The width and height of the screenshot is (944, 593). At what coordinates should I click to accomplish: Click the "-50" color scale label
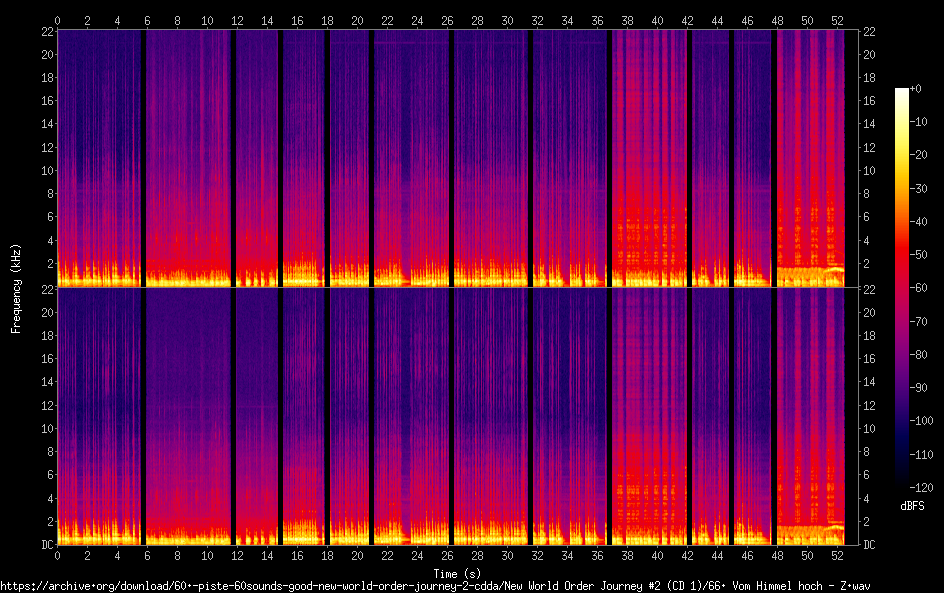pyautogui.click(x=919, y=255)
